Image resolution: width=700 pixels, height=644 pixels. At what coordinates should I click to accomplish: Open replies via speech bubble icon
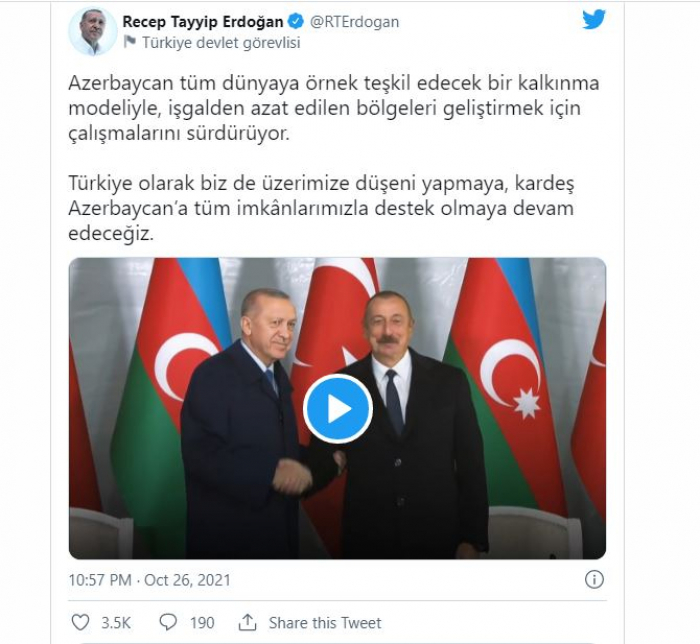168,622
